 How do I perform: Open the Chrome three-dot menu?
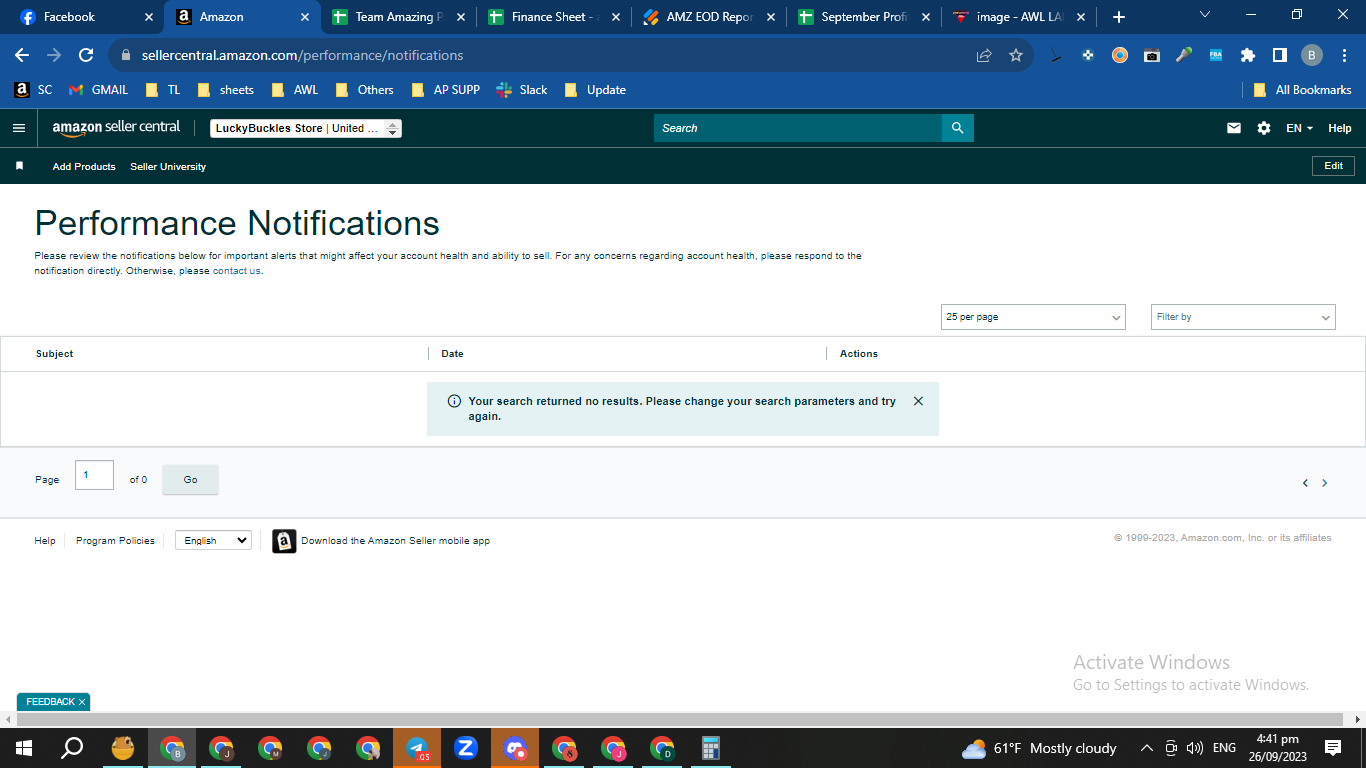click(x=1345, y=55)
